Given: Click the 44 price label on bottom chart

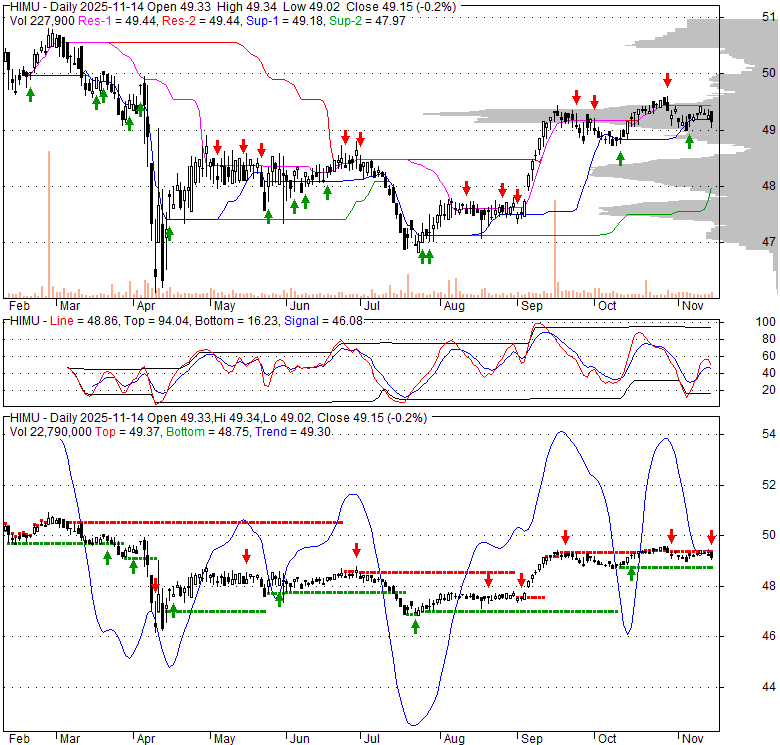Looking at the screenshot, I should (x=769, y=687).
